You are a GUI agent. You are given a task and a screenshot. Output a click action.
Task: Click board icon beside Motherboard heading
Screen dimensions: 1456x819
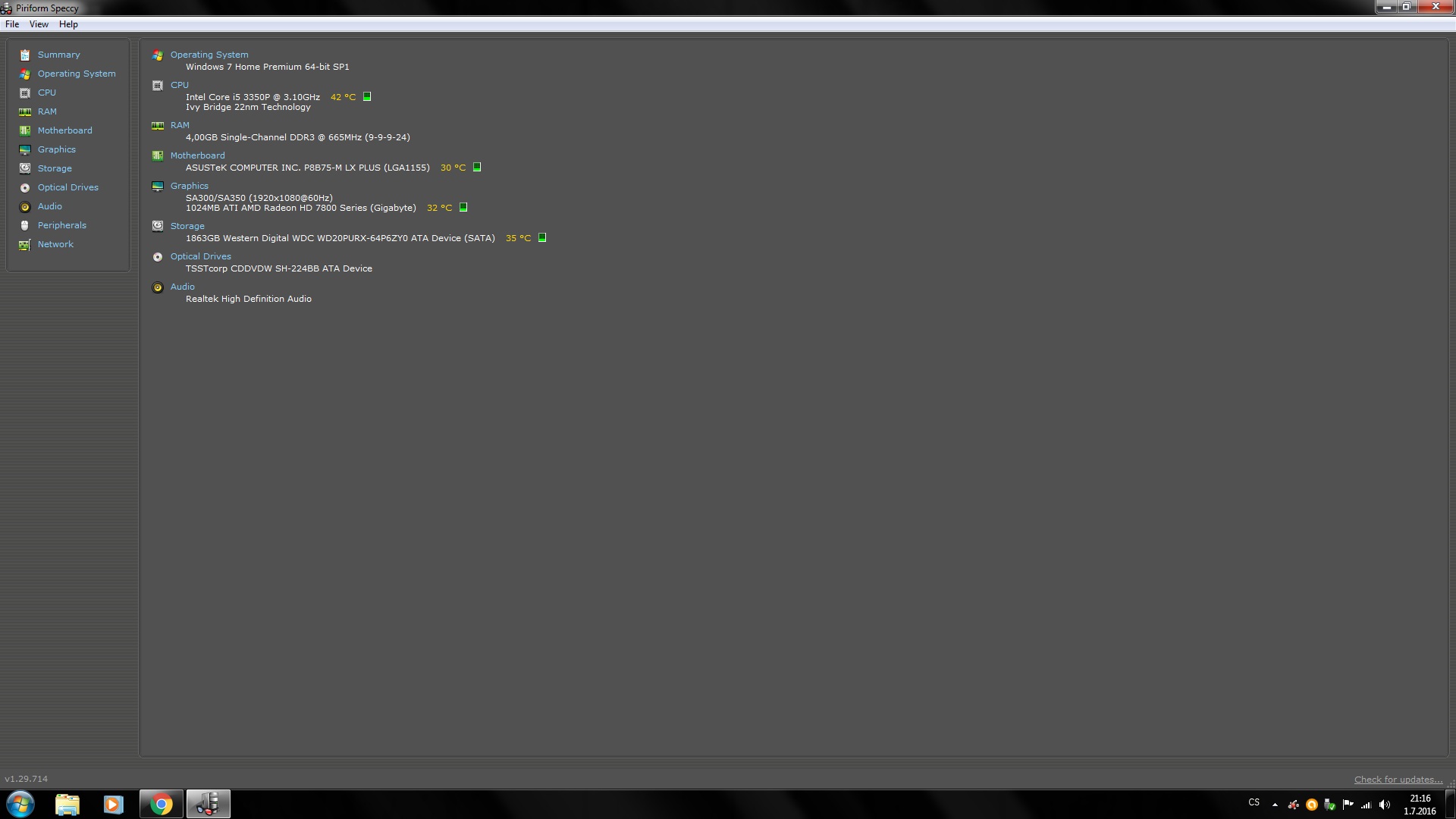158,155
